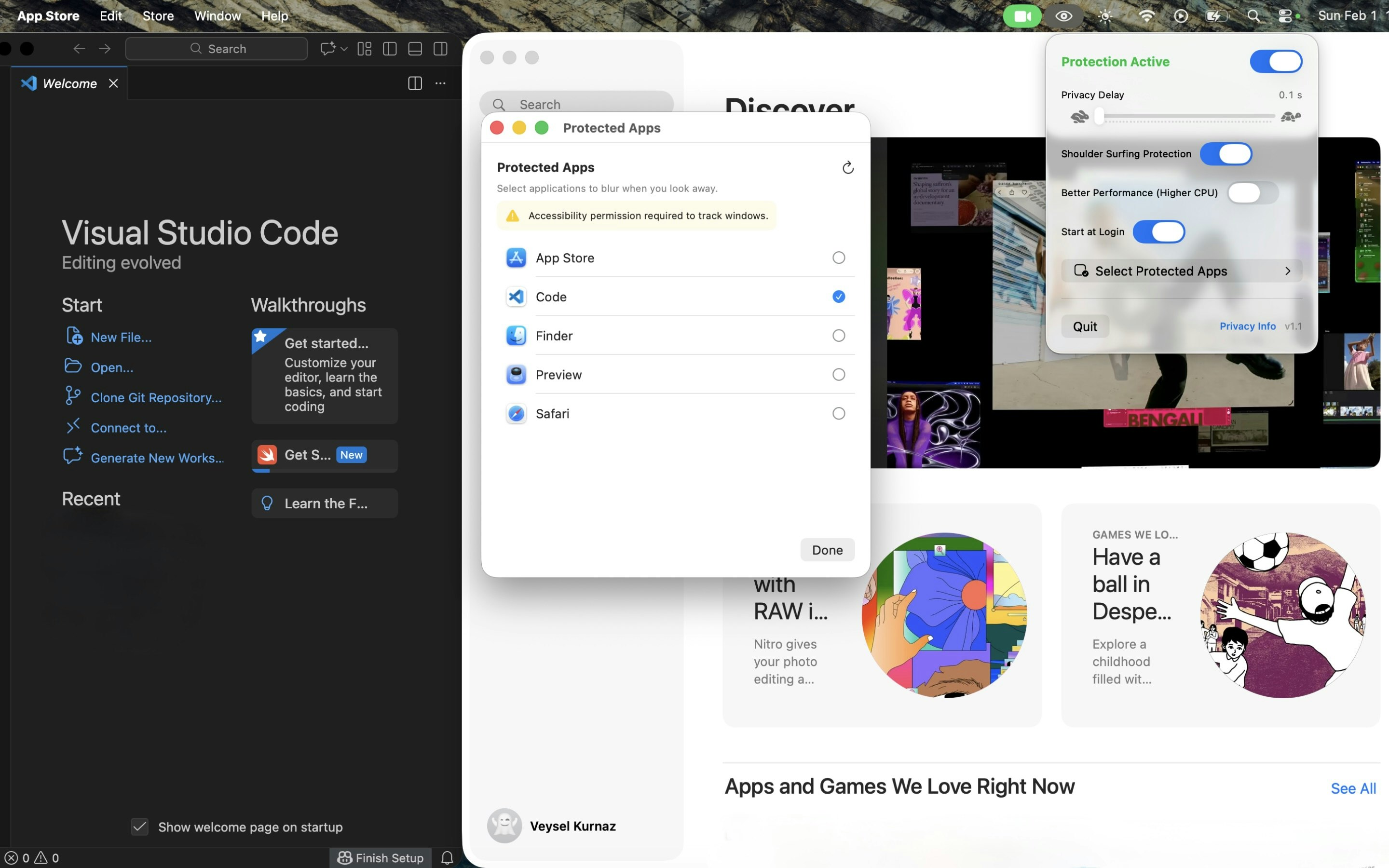
Task: Open editor more actions ellipsis menu
Action: [440, 83]
